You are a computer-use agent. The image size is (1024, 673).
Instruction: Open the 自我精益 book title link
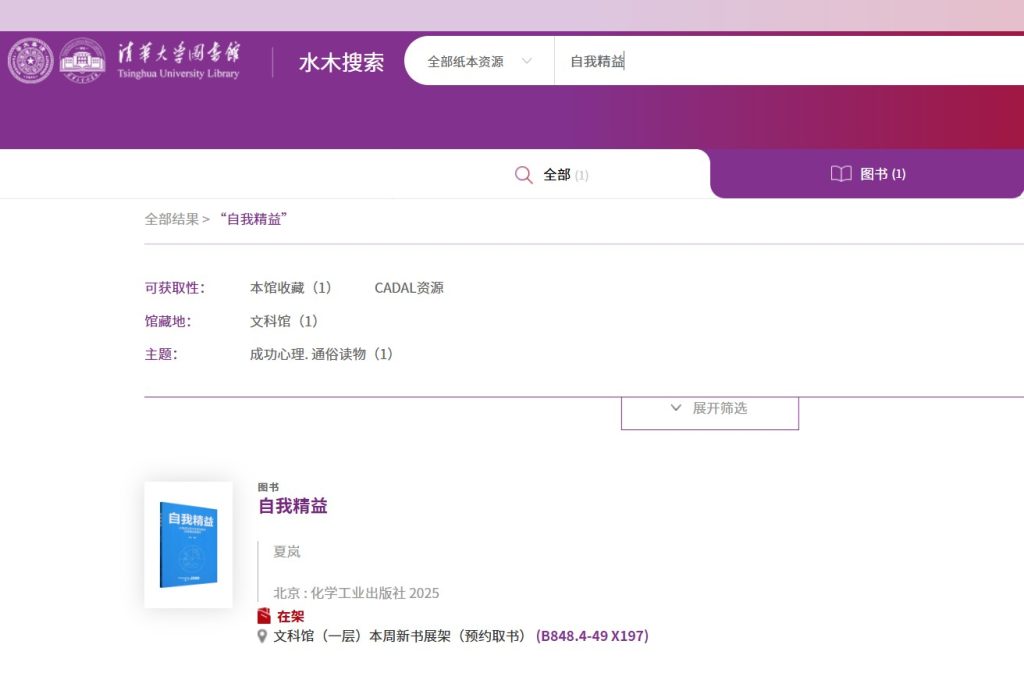(x=293, y=506)
